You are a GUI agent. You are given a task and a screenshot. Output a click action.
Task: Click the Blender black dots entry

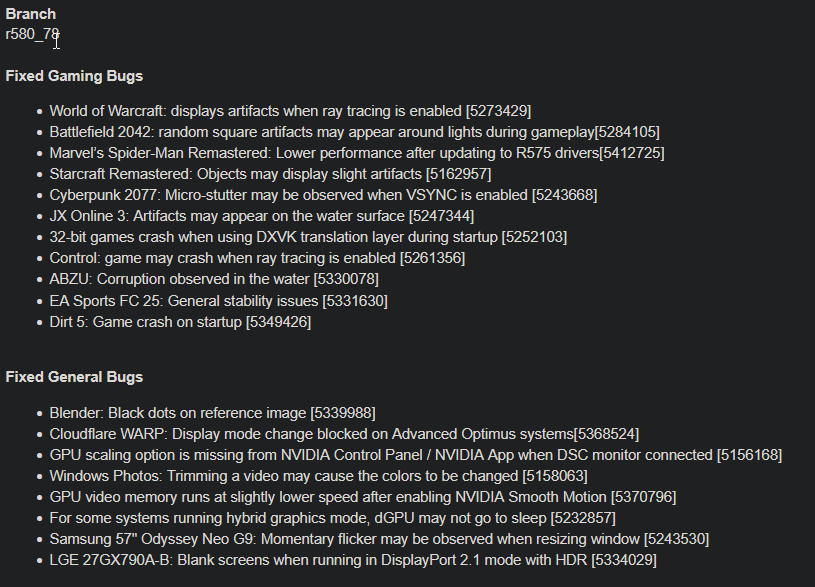click(212, 412)
